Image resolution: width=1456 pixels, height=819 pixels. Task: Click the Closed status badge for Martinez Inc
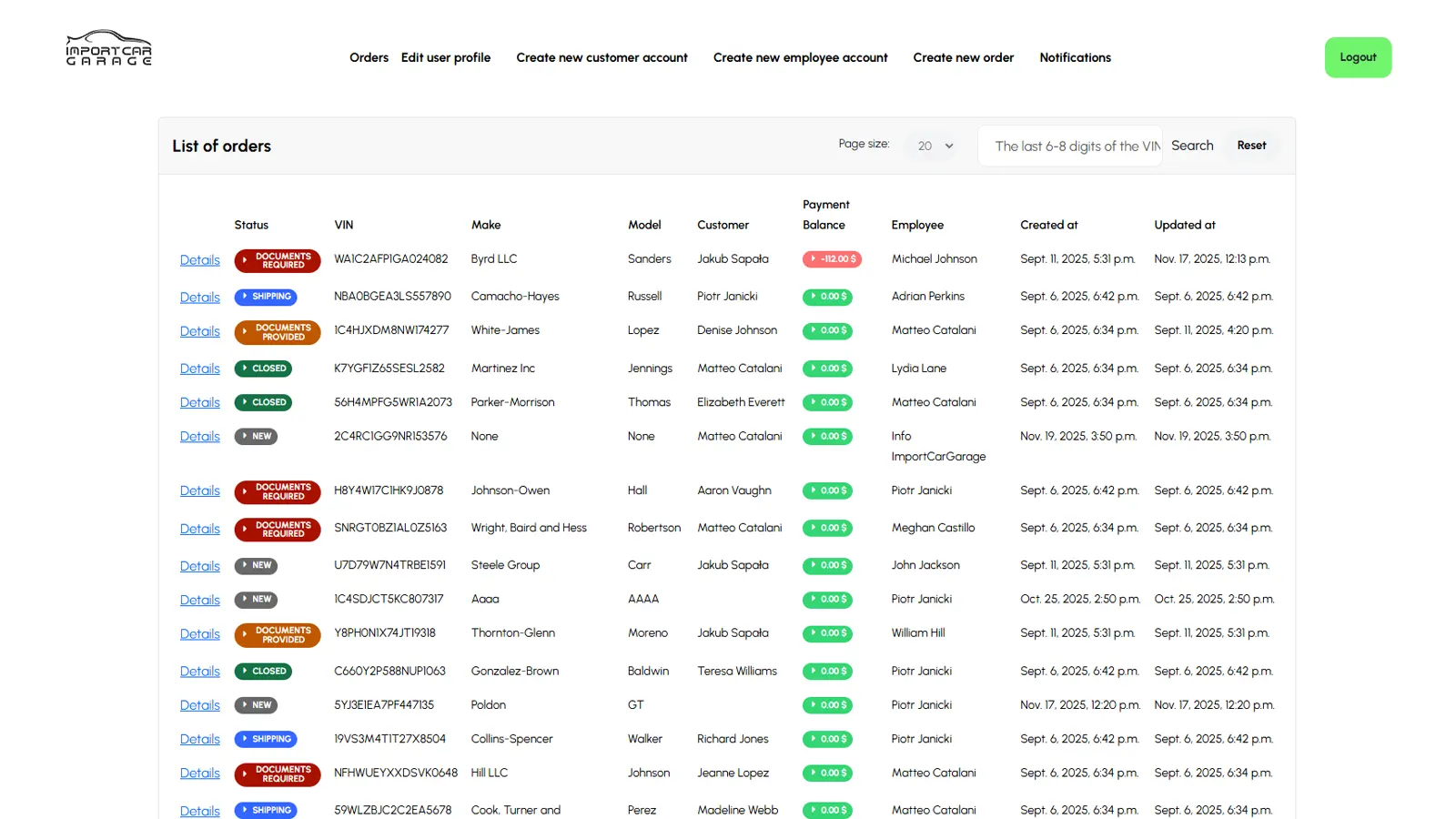coord(263,369)
